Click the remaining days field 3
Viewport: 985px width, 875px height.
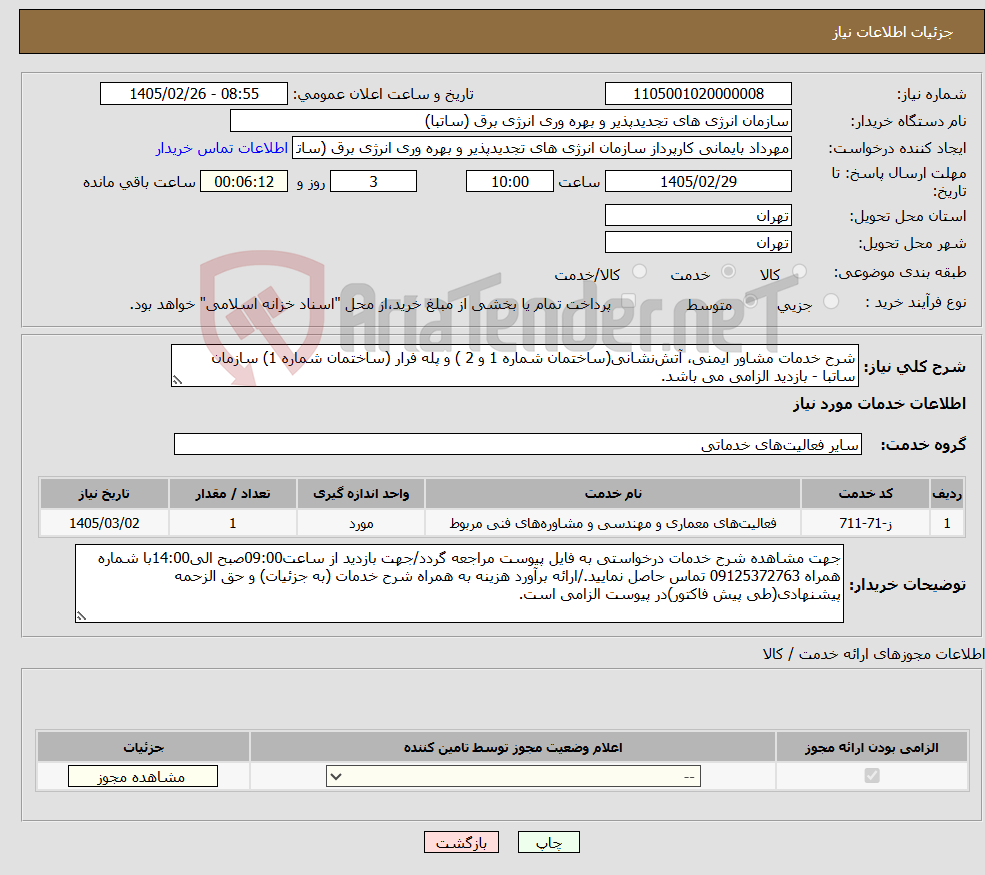click(373, 182)
